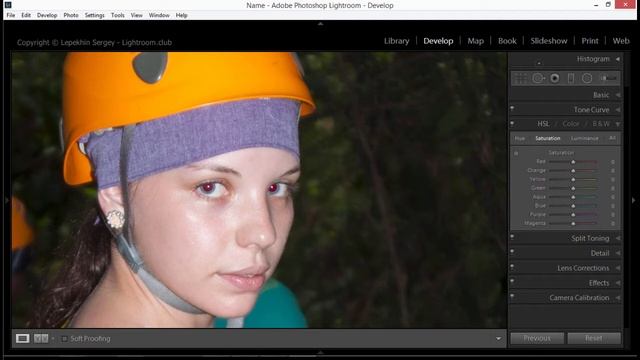Expand the Camera Calibration panel triangle
Image resolution: width=640 pixels, height=360 pixels.
pyautogui.click(x=618, y=298)
